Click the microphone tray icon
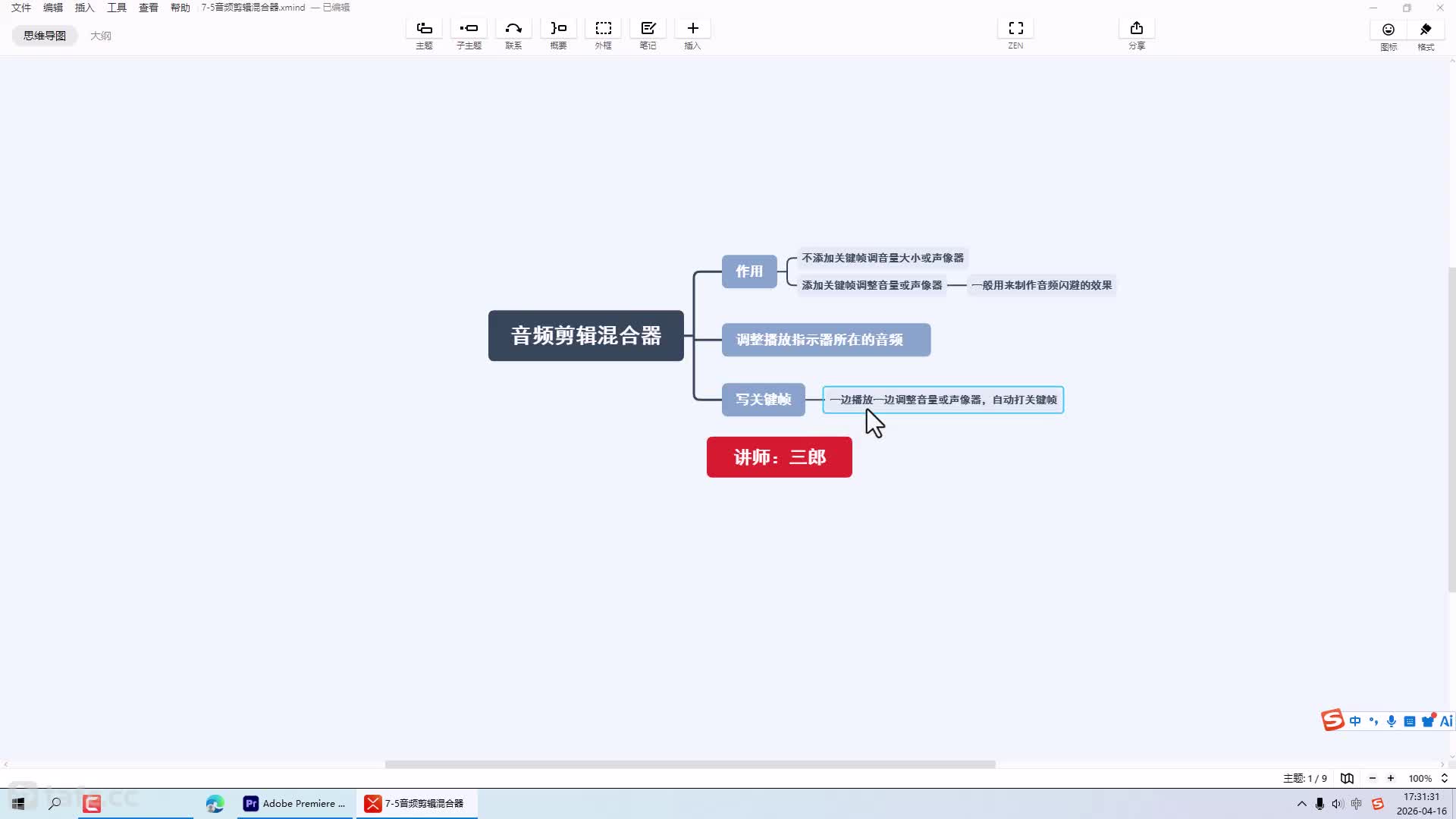 click(x=1319, y=804)
